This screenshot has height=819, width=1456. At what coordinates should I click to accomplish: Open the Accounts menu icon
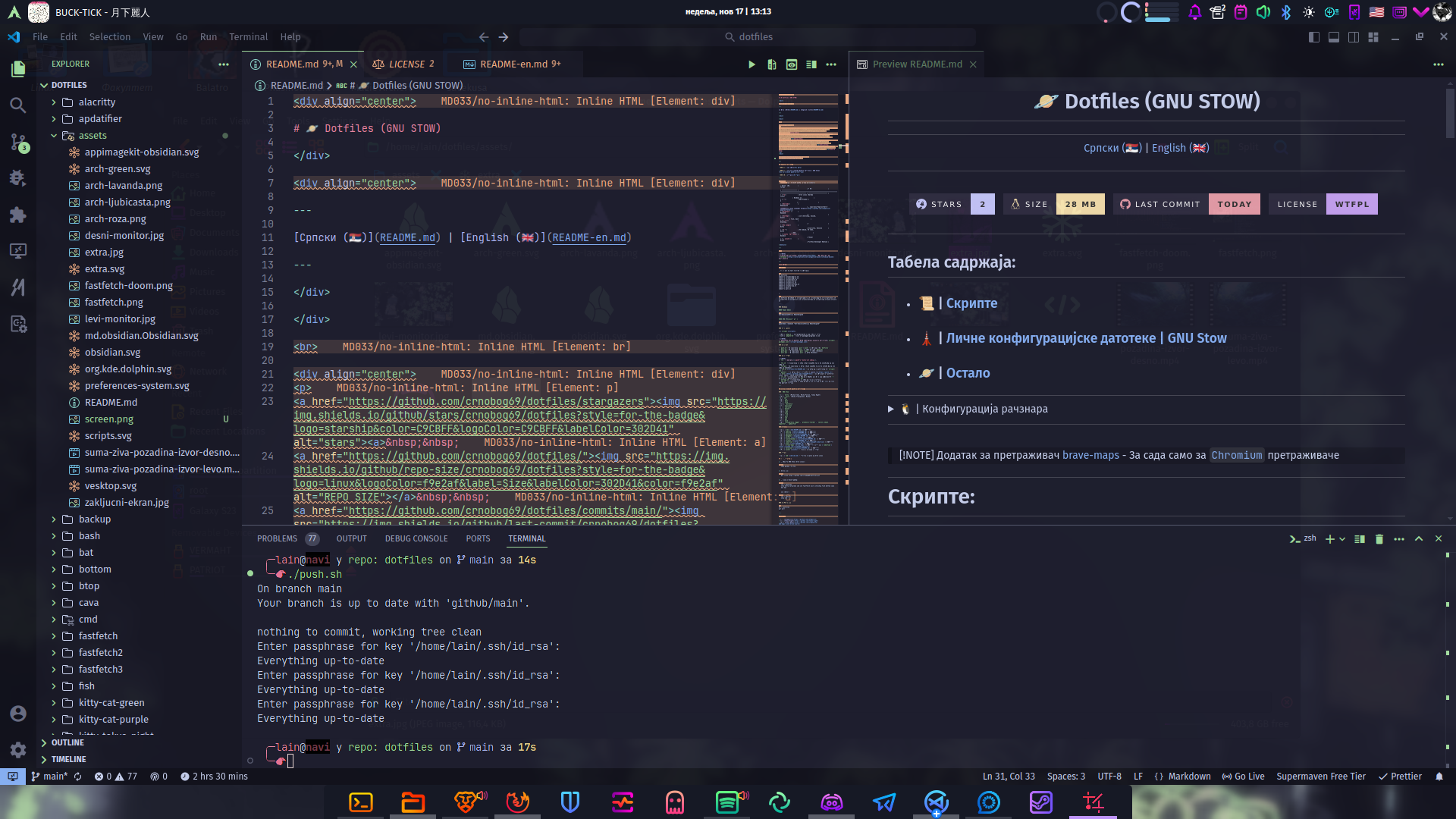(18, 714)
